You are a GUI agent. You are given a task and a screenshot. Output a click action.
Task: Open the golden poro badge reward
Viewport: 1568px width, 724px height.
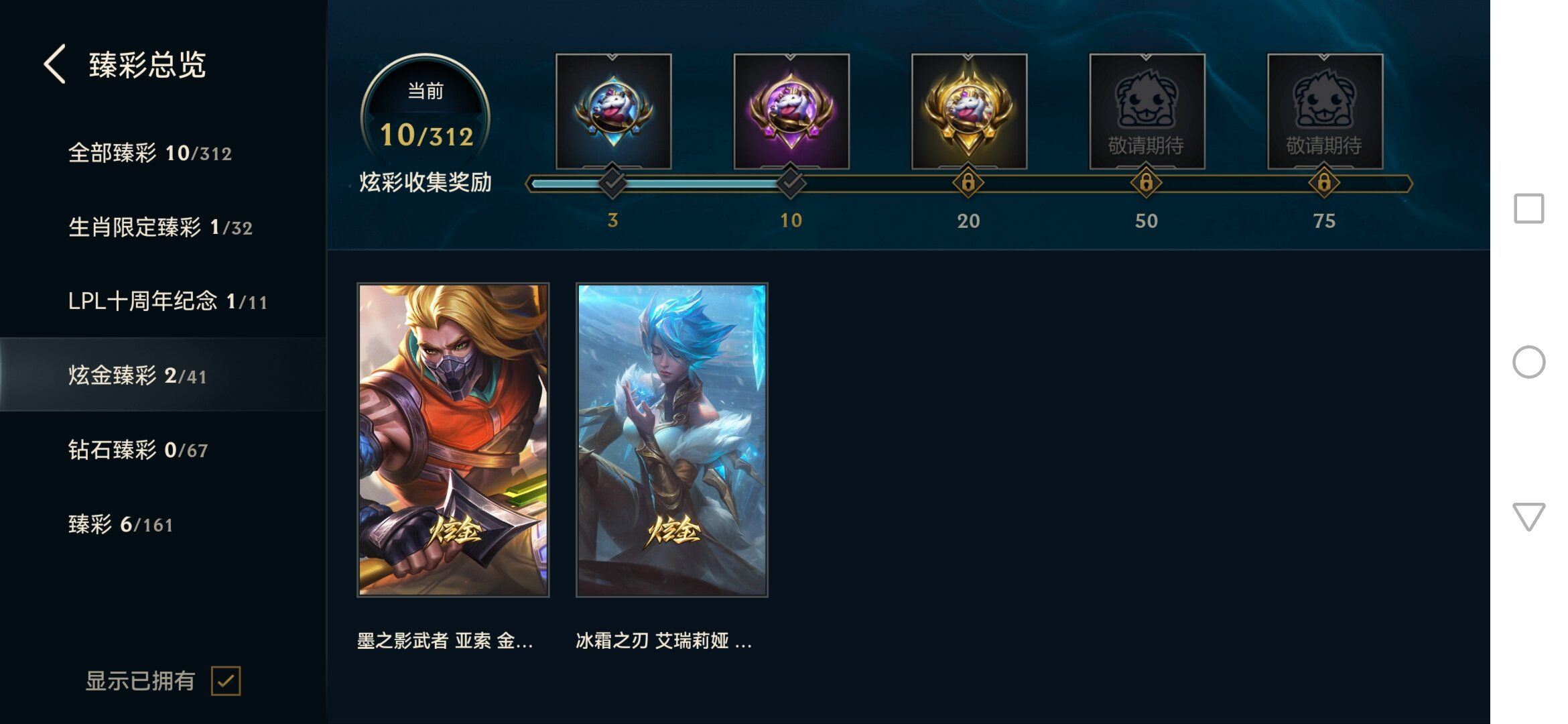[969, 111]
